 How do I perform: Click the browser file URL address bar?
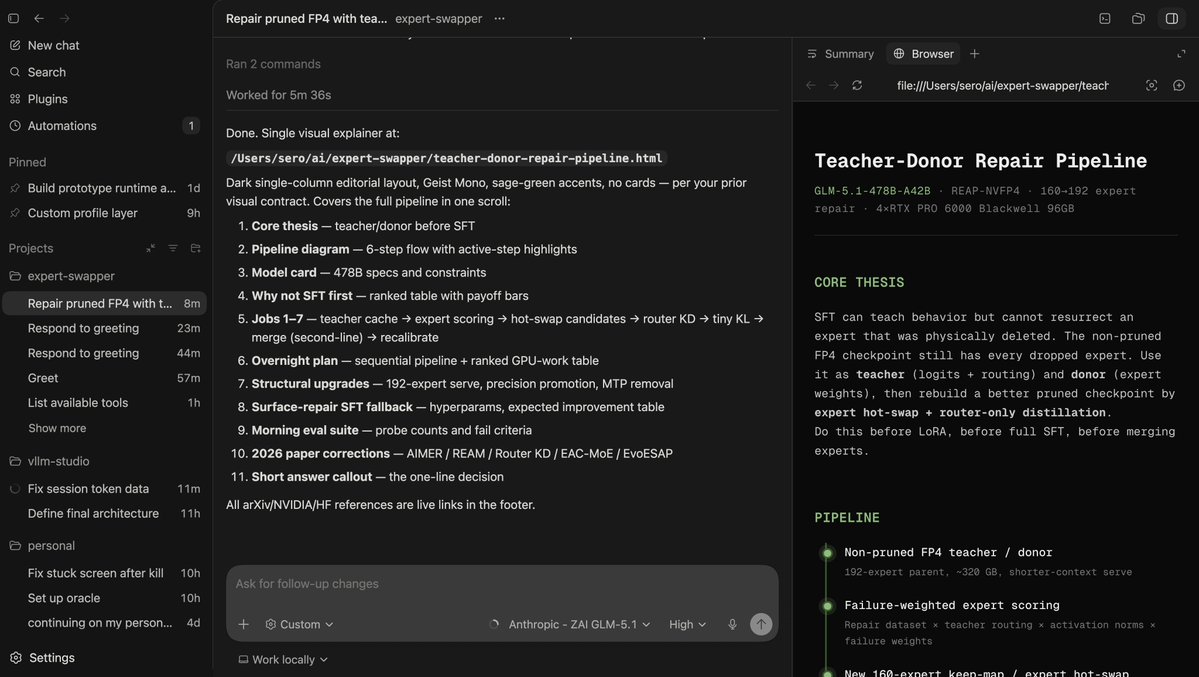pyautogui.click(x=1003, y=86)
